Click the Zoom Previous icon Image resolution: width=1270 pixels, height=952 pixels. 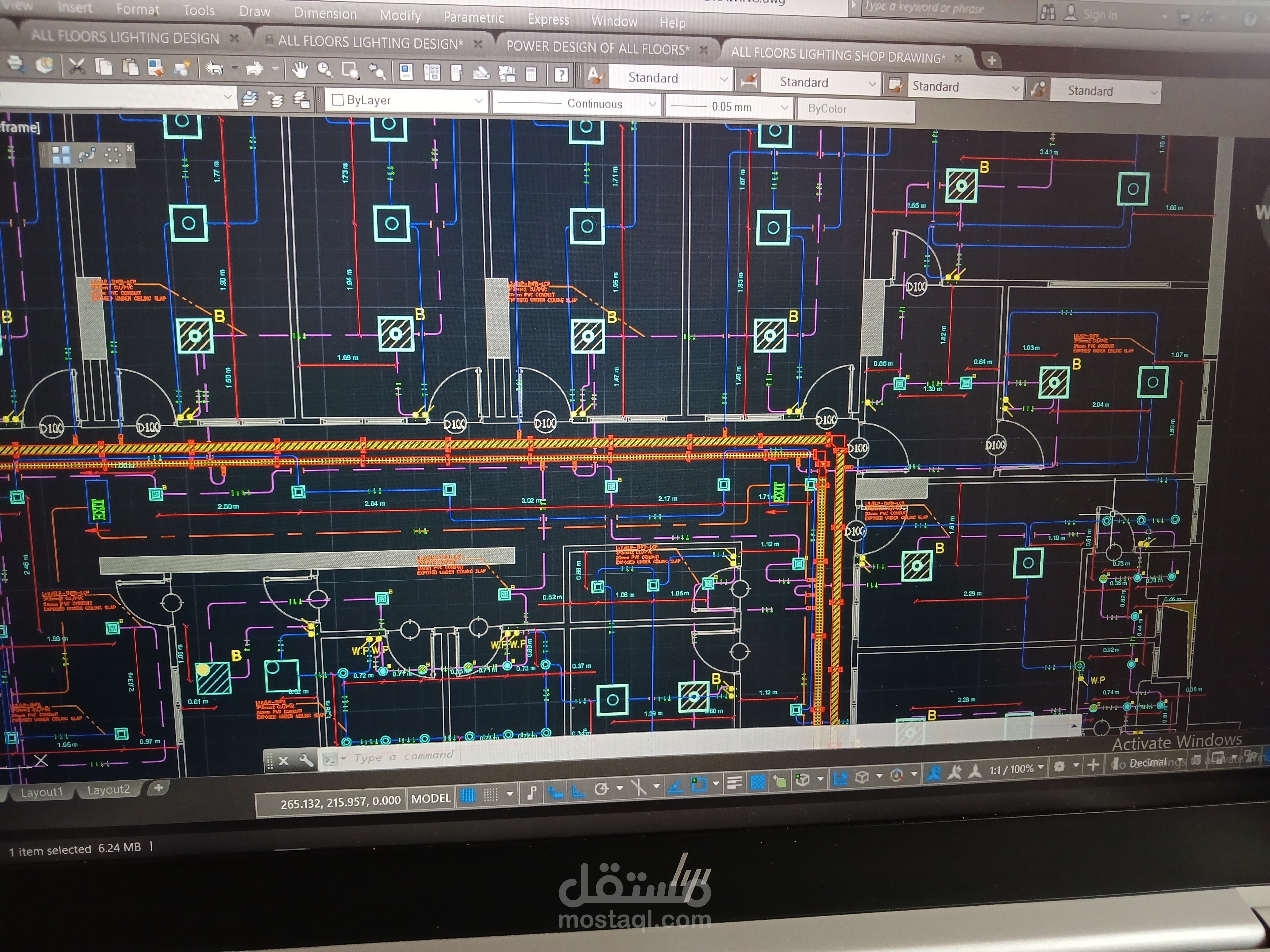[x=377, y=71]
